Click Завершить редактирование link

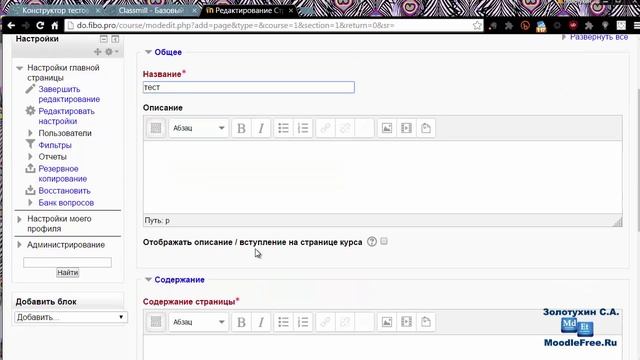(x=69, y=94)
